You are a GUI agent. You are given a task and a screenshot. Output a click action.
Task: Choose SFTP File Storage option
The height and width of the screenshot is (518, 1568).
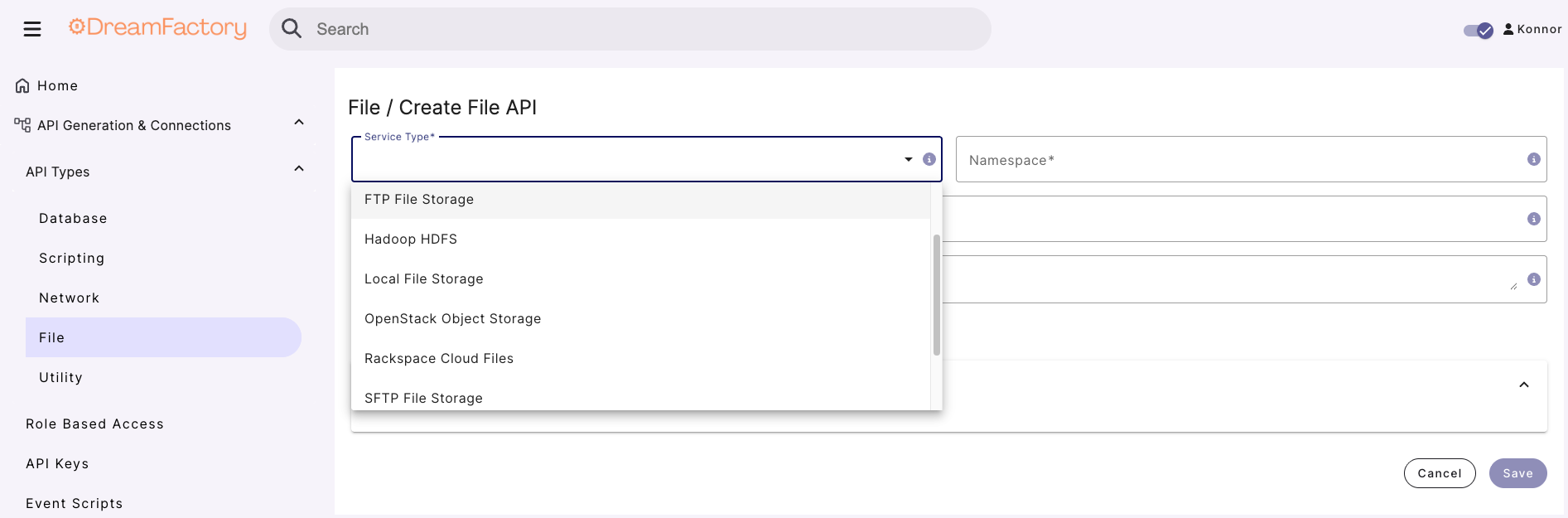tap(640, 396)
